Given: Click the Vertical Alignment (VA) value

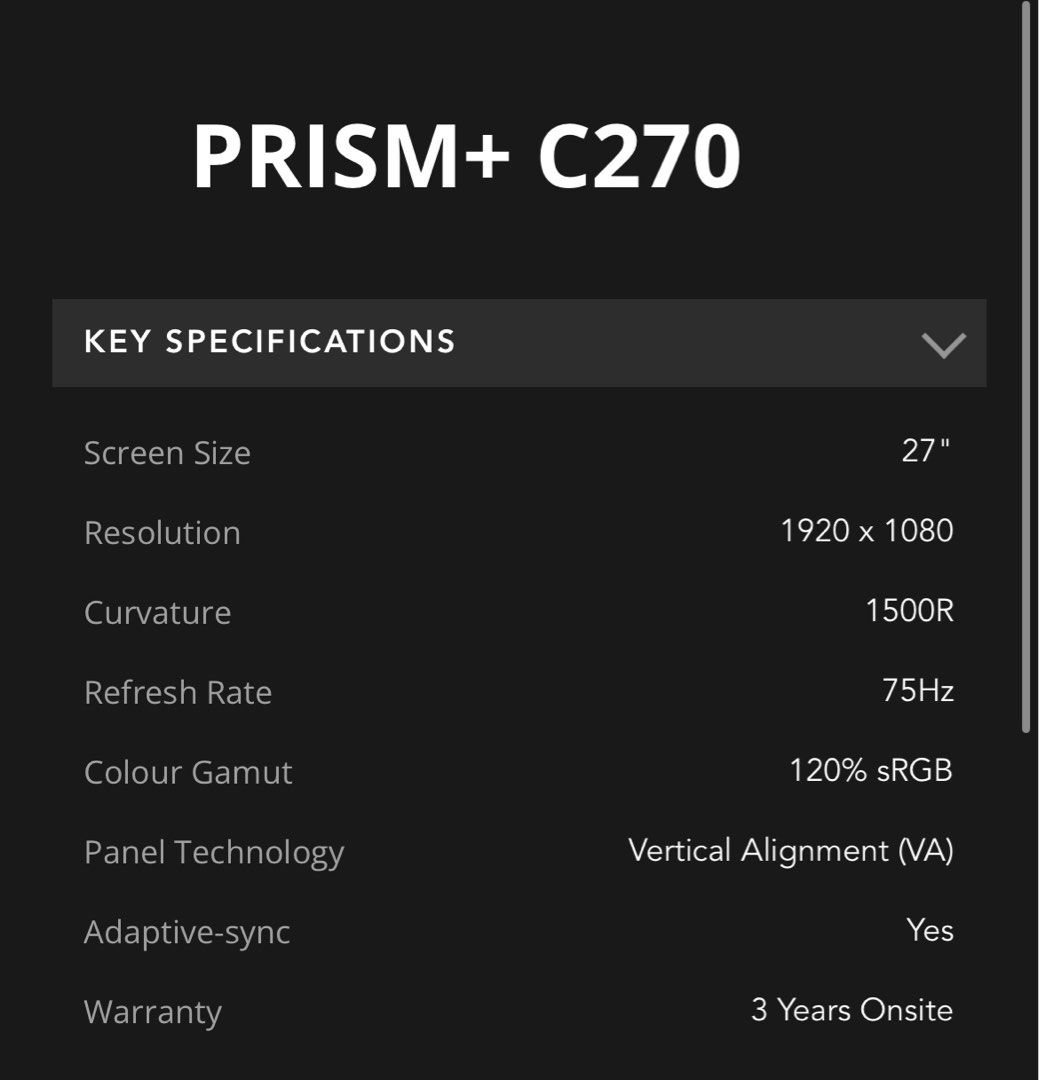Looking at the screenshot, I should coord(791,851).
